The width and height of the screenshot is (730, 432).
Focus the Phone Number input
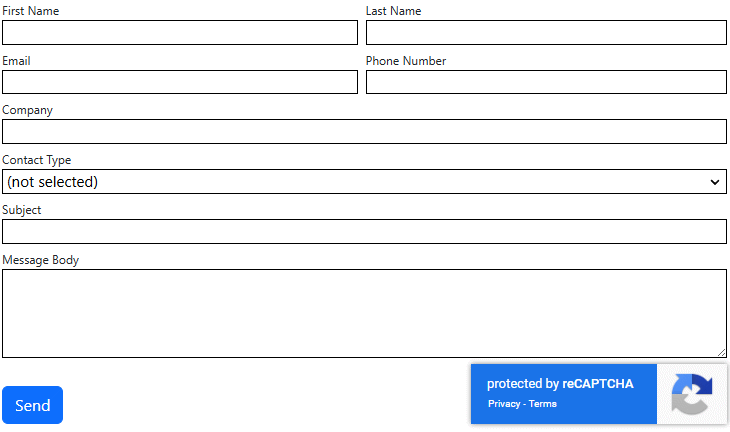[546, 82]
